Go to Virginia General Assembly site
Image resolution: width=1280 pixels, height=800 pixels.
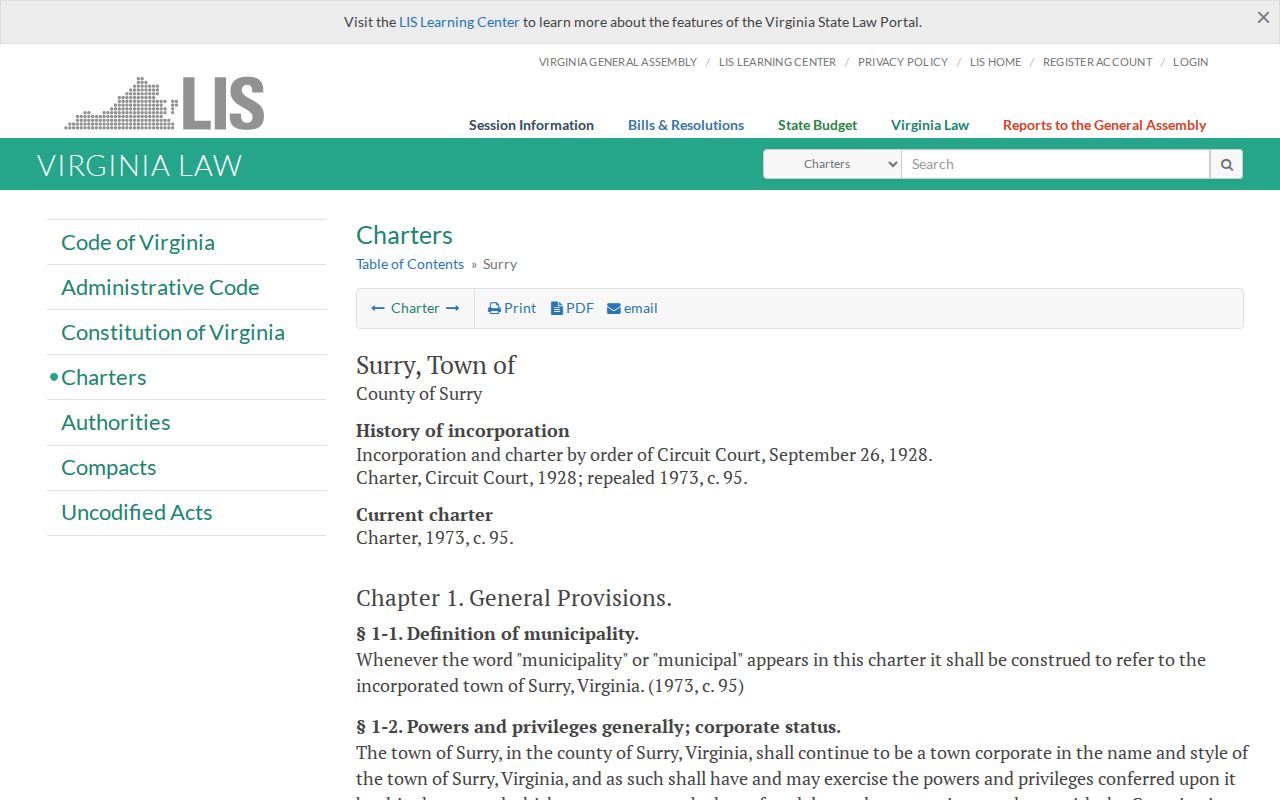click(x=618, y=62)
